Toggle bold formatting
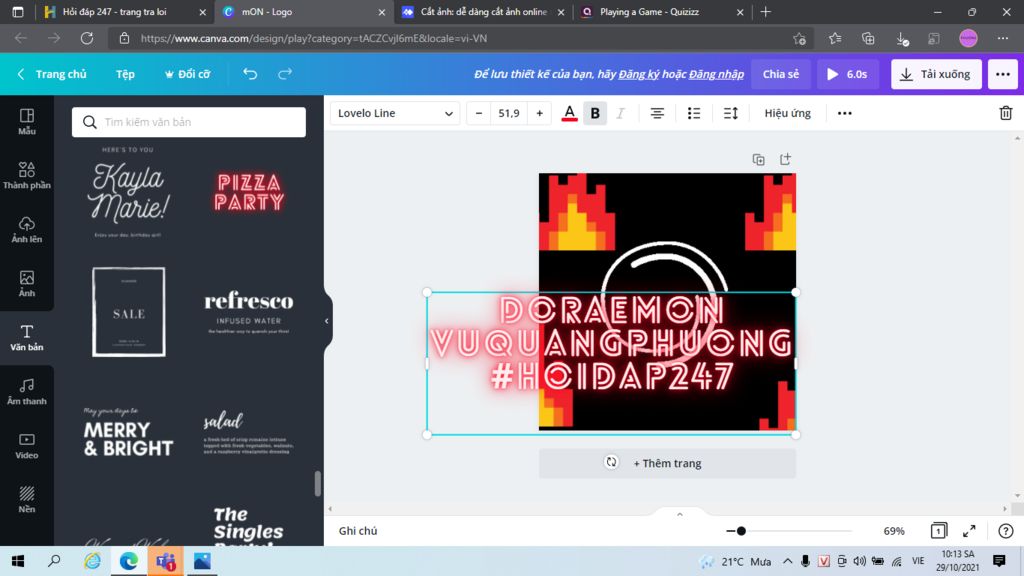 point(595,114)
